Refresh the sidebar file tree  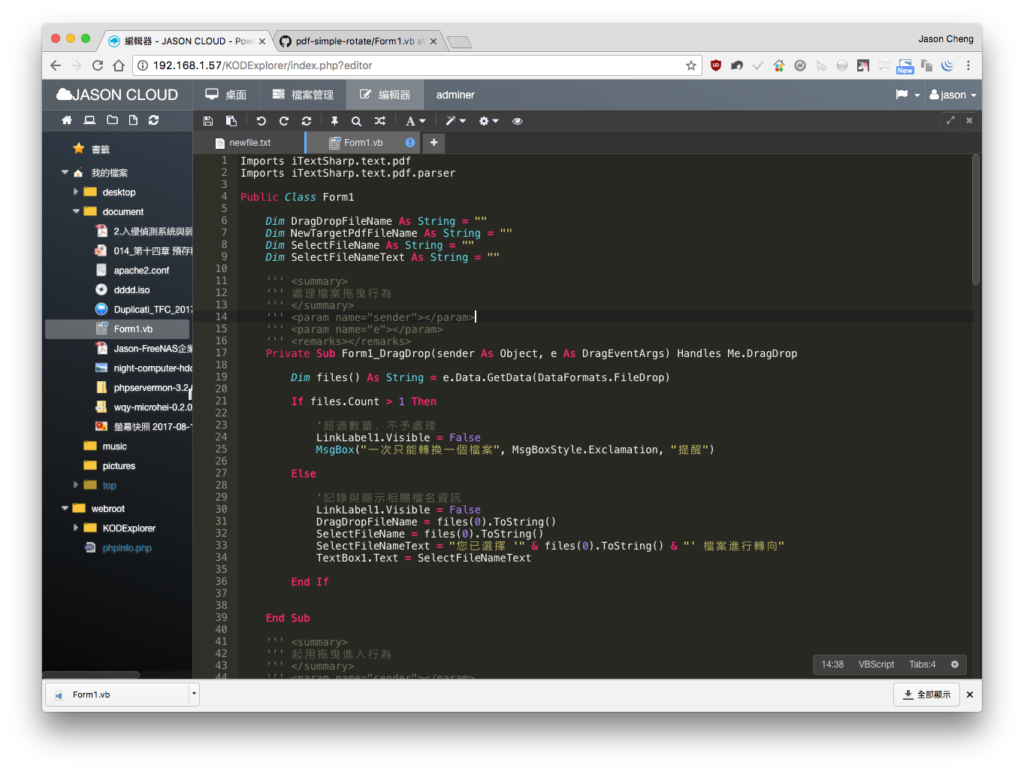[153, 120]
